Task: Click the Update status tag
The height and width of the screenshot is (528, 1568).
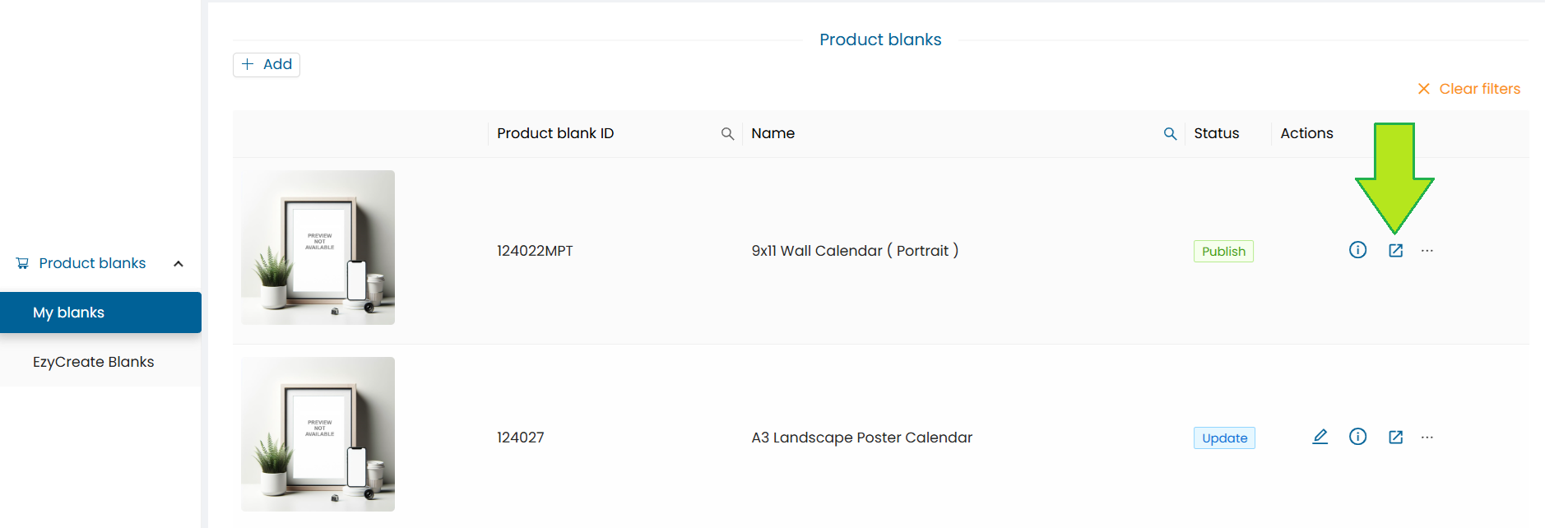Action: click(x=1224, y=438)
